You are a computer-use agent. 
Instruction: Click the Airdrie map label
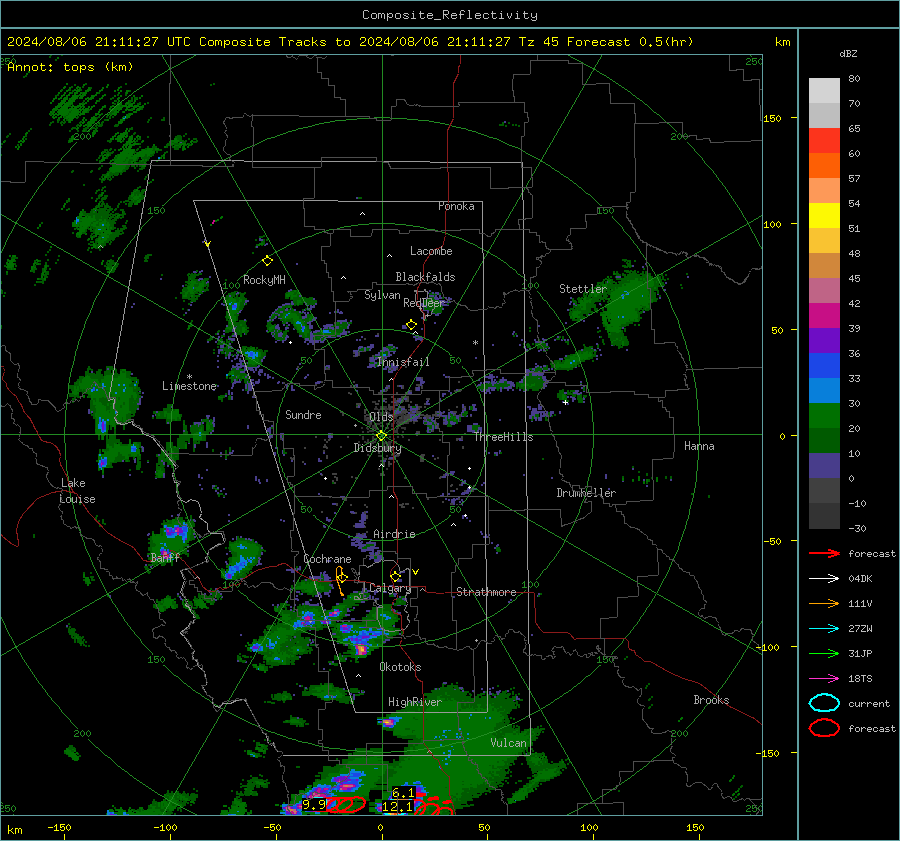(394, 534)
